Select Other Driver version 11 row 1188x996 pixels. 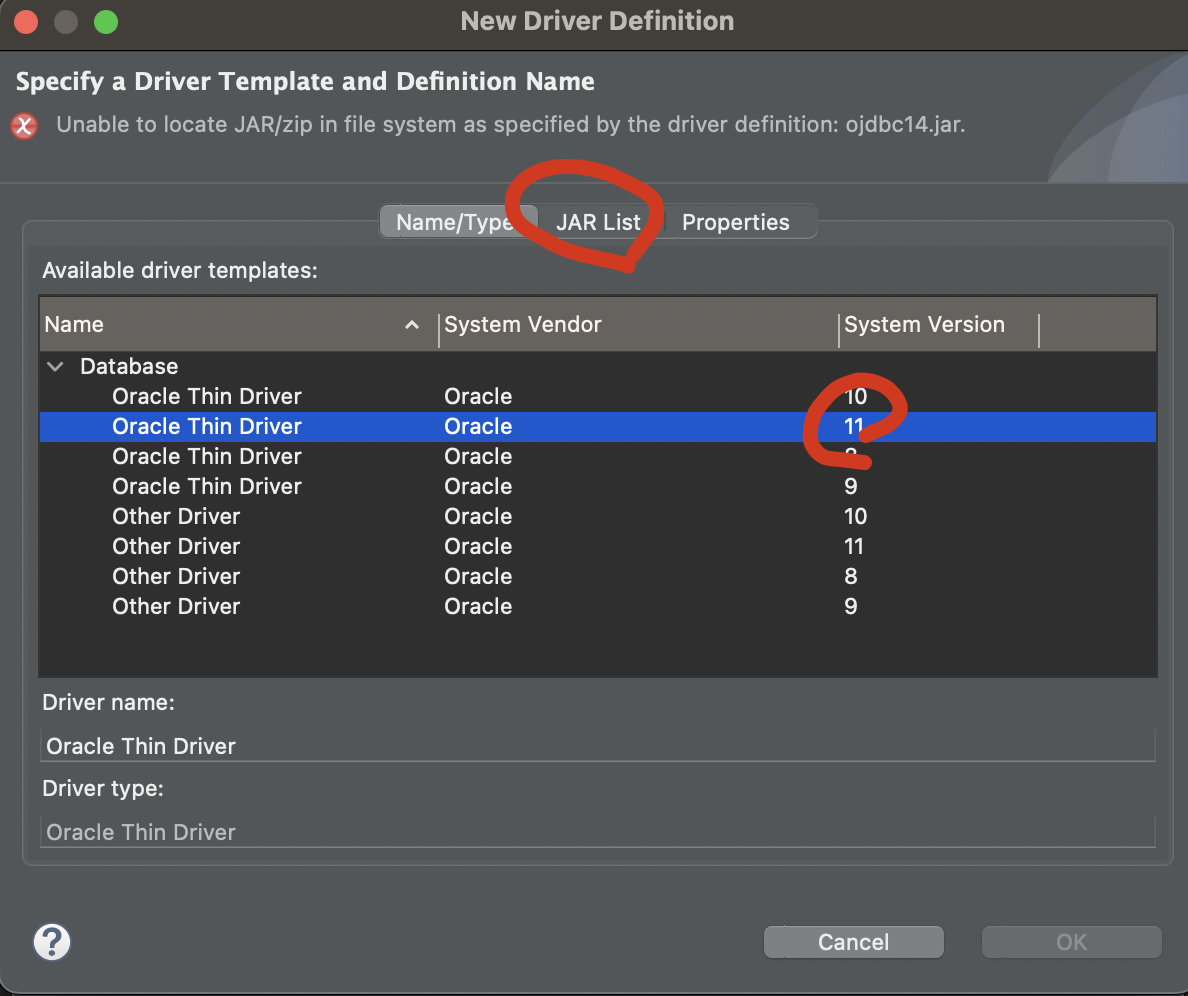click(598, 546)
